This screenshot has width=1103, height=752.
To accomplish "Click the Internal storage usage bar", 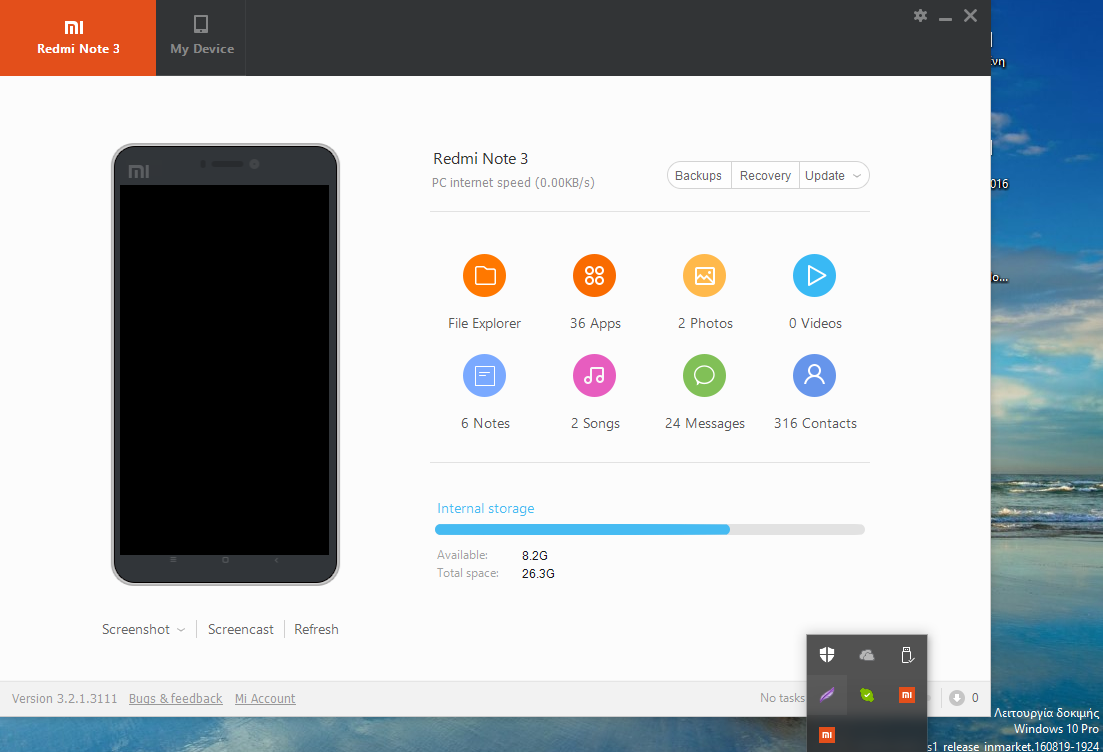I will tap(650, 529).
